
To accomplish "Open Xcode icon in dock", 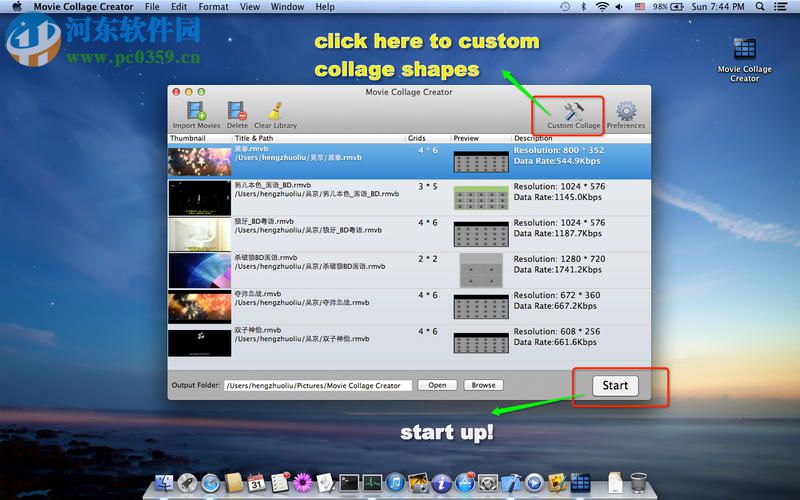I will pyautogui.click(x=511, y=482).
